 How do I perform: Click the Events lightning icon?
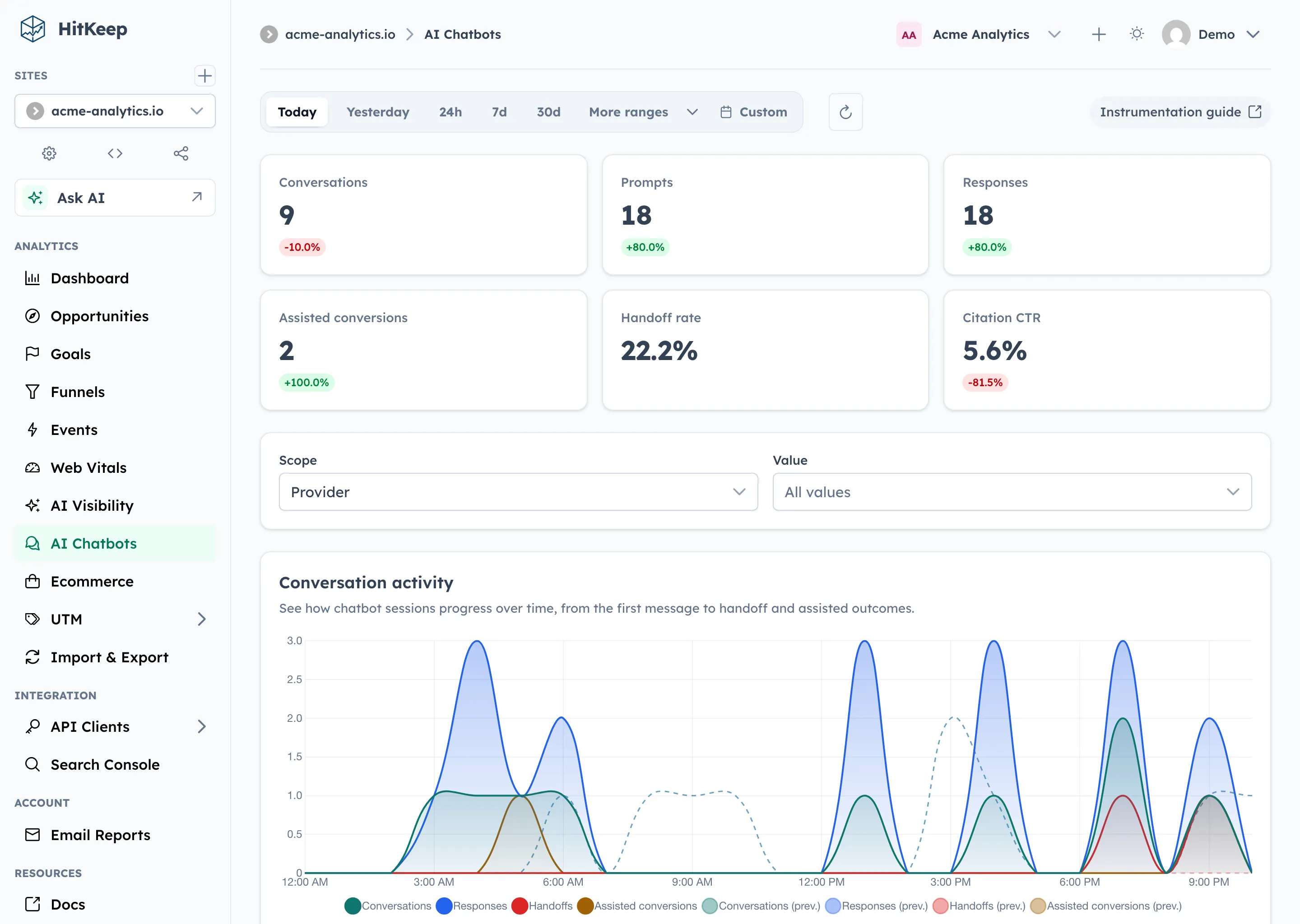[x=32, y=430]
